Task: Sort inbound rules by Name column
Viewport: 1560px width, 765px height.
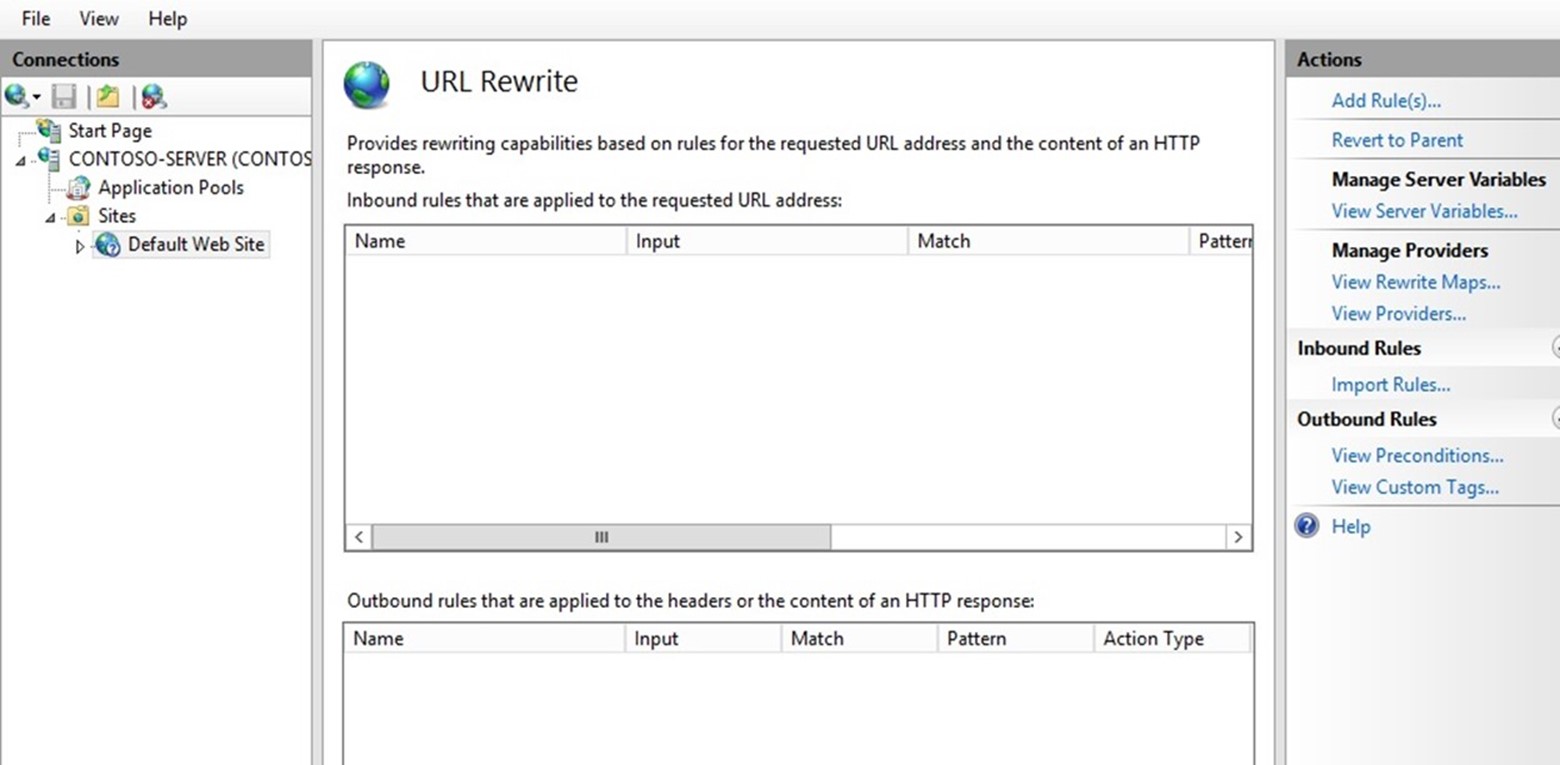Action: coord(486,241)
